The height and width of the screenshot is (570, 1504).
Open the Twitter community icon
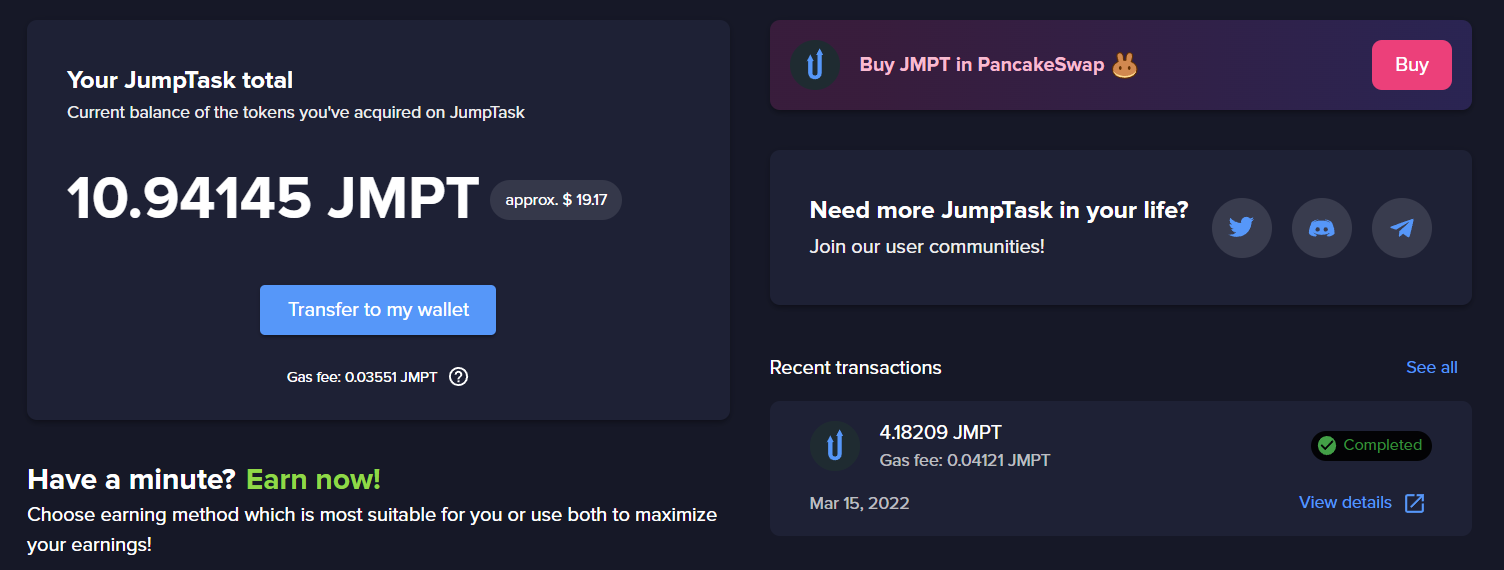click(x=1241, y=228)
